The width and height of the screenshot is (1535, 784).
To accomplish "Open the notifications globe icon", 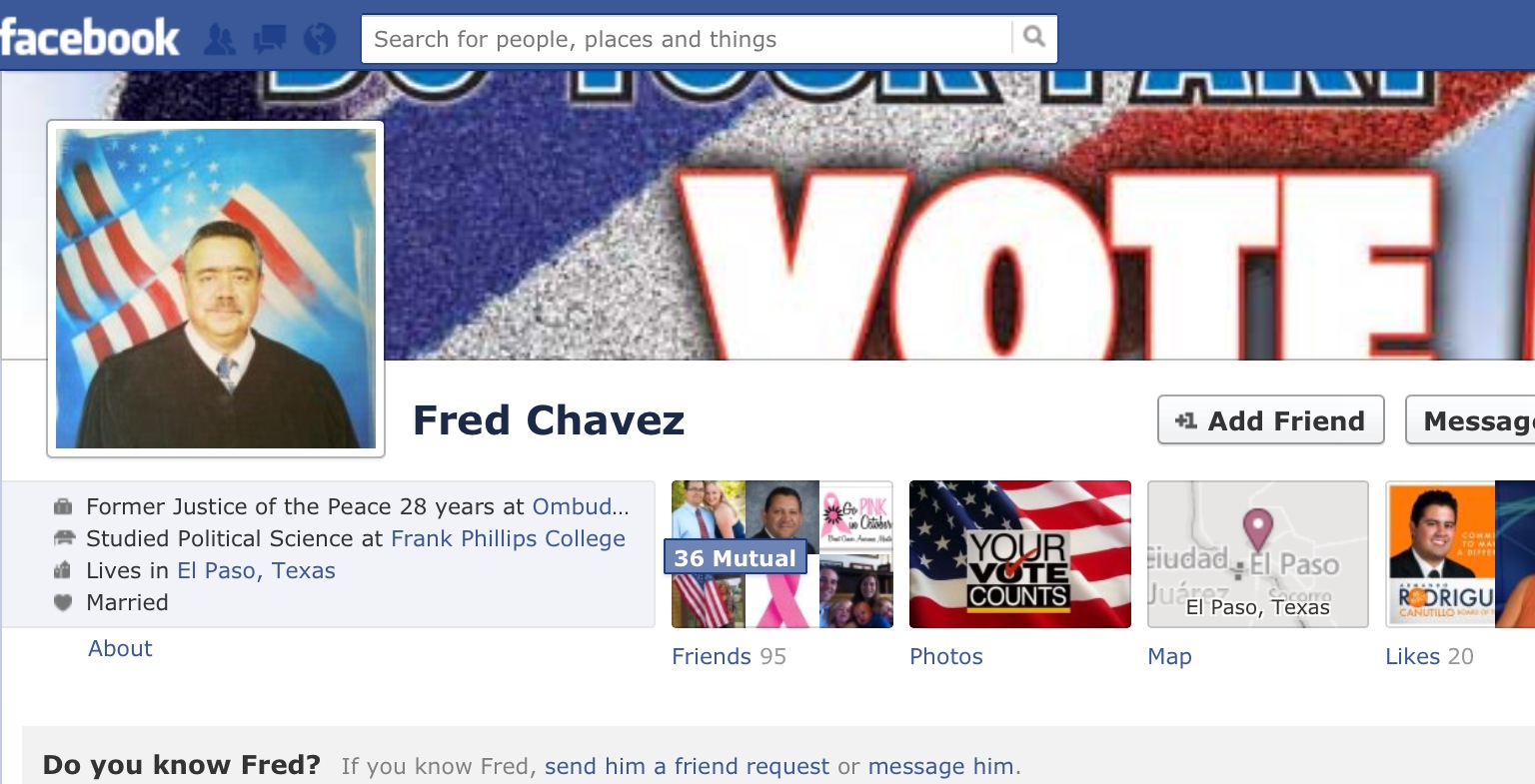I will (319, 39).
